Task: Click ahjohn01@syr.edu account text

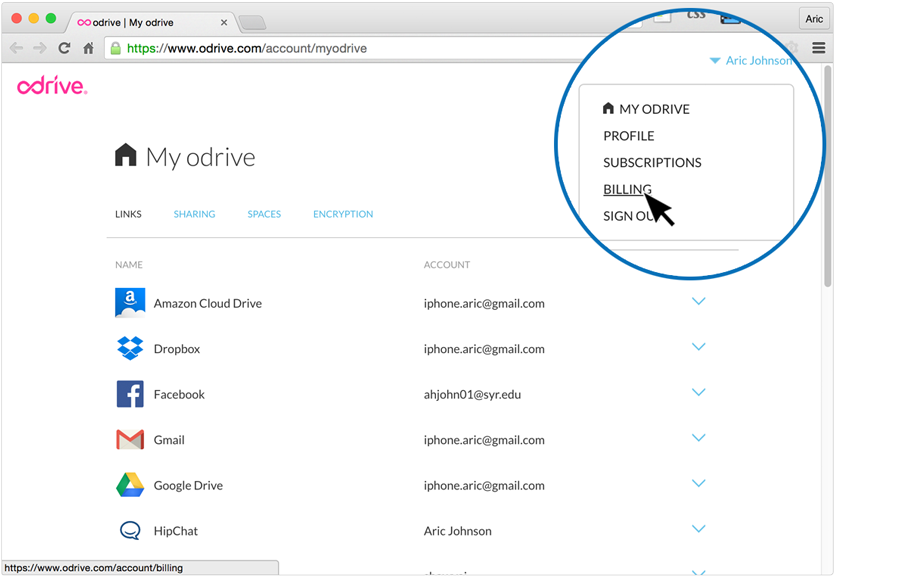Action: click(x=472, y=394)
